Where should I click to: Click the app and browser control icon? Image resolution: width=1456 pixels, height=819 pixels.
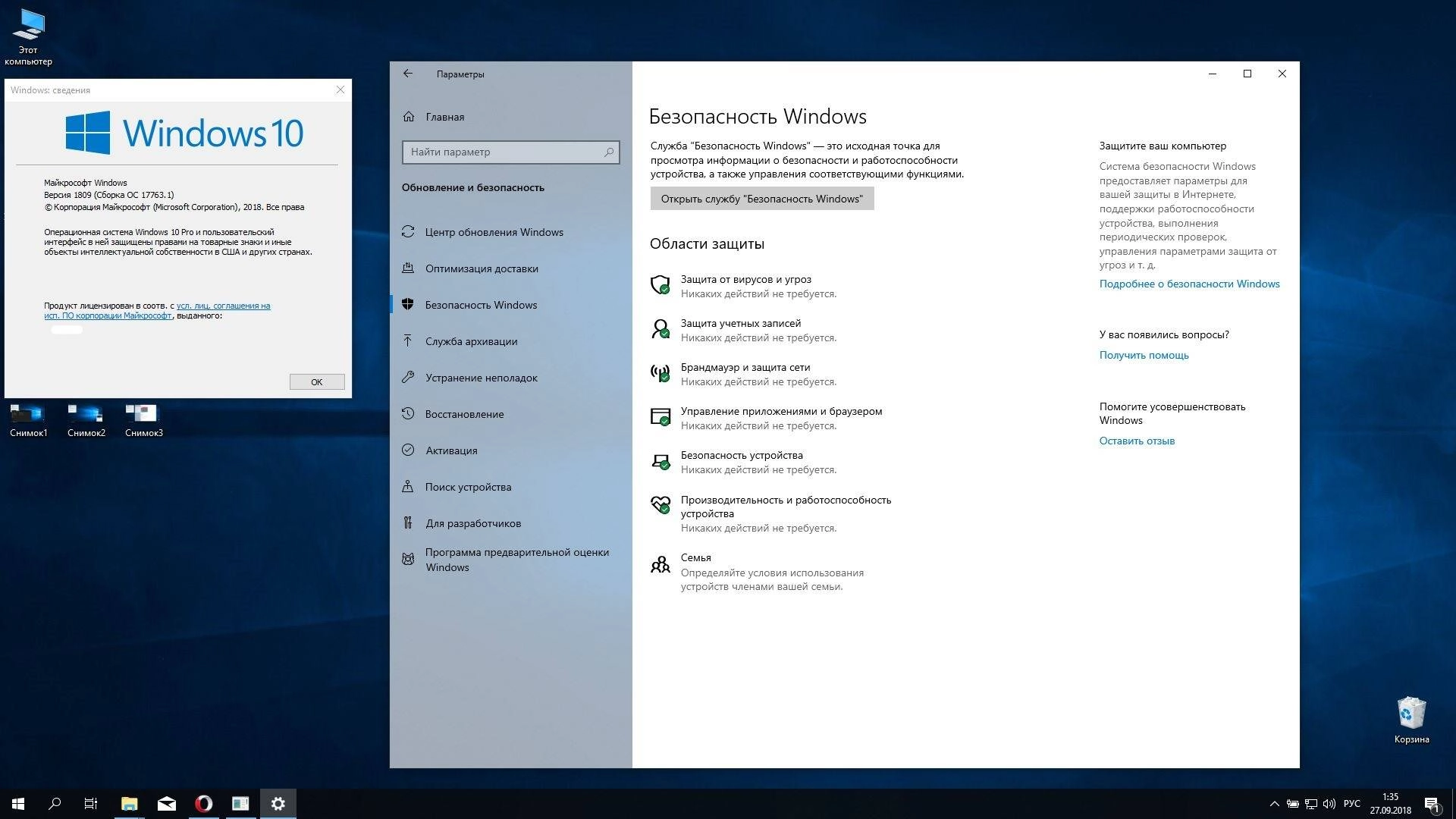click(660, 417)
